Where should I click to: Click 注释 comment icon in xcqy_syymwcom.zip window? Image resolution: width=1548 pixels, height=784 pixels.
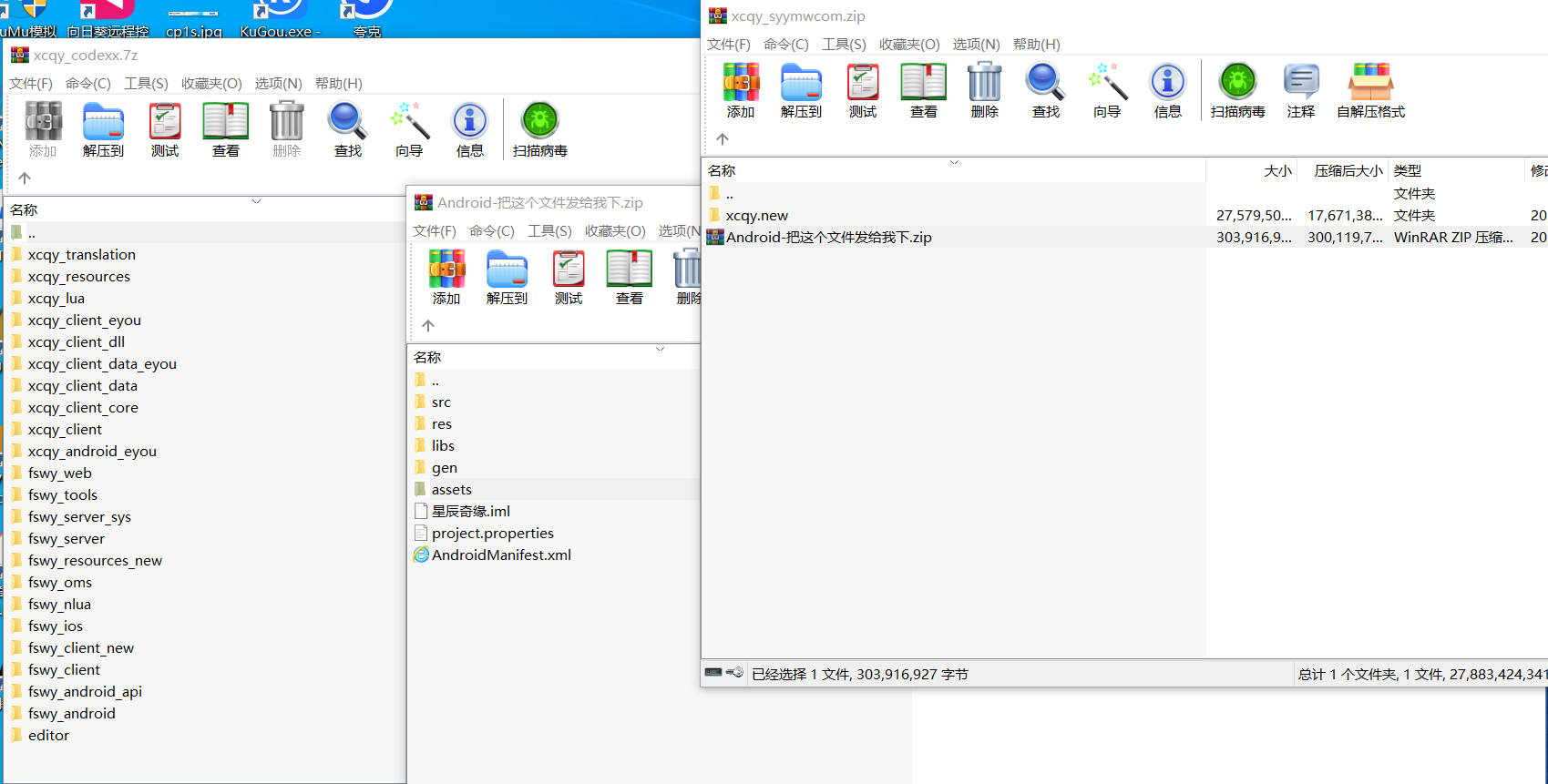(1300, 90)
